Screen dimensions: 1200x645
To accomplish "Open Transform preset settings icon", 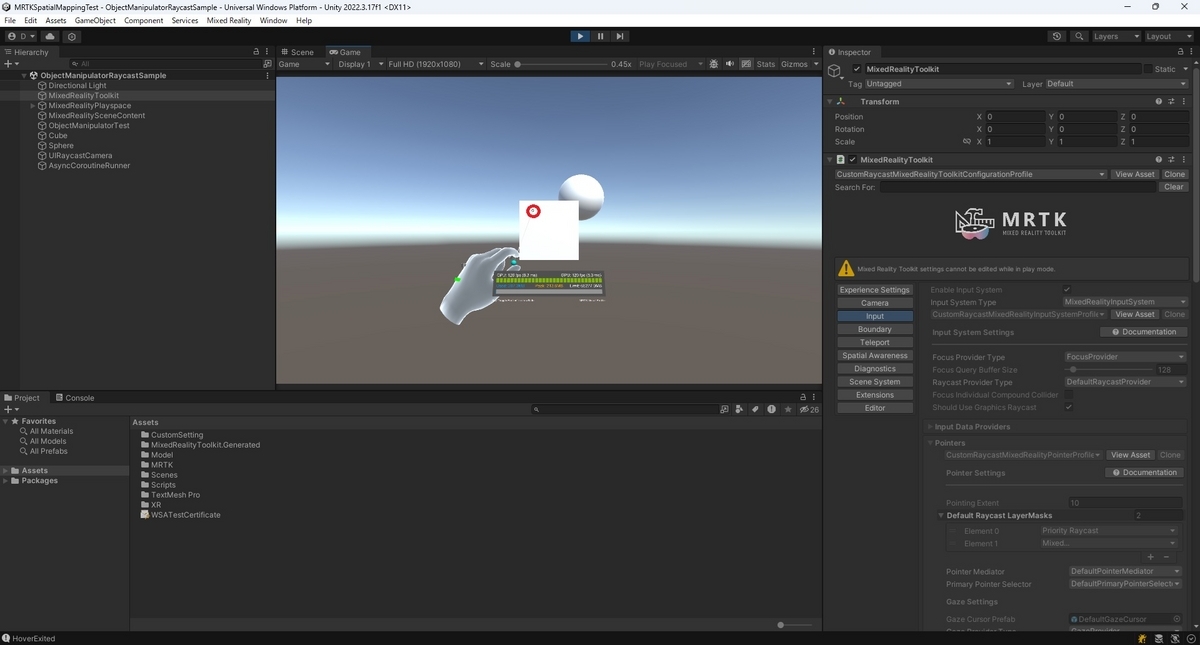I will pos(1172,101).
